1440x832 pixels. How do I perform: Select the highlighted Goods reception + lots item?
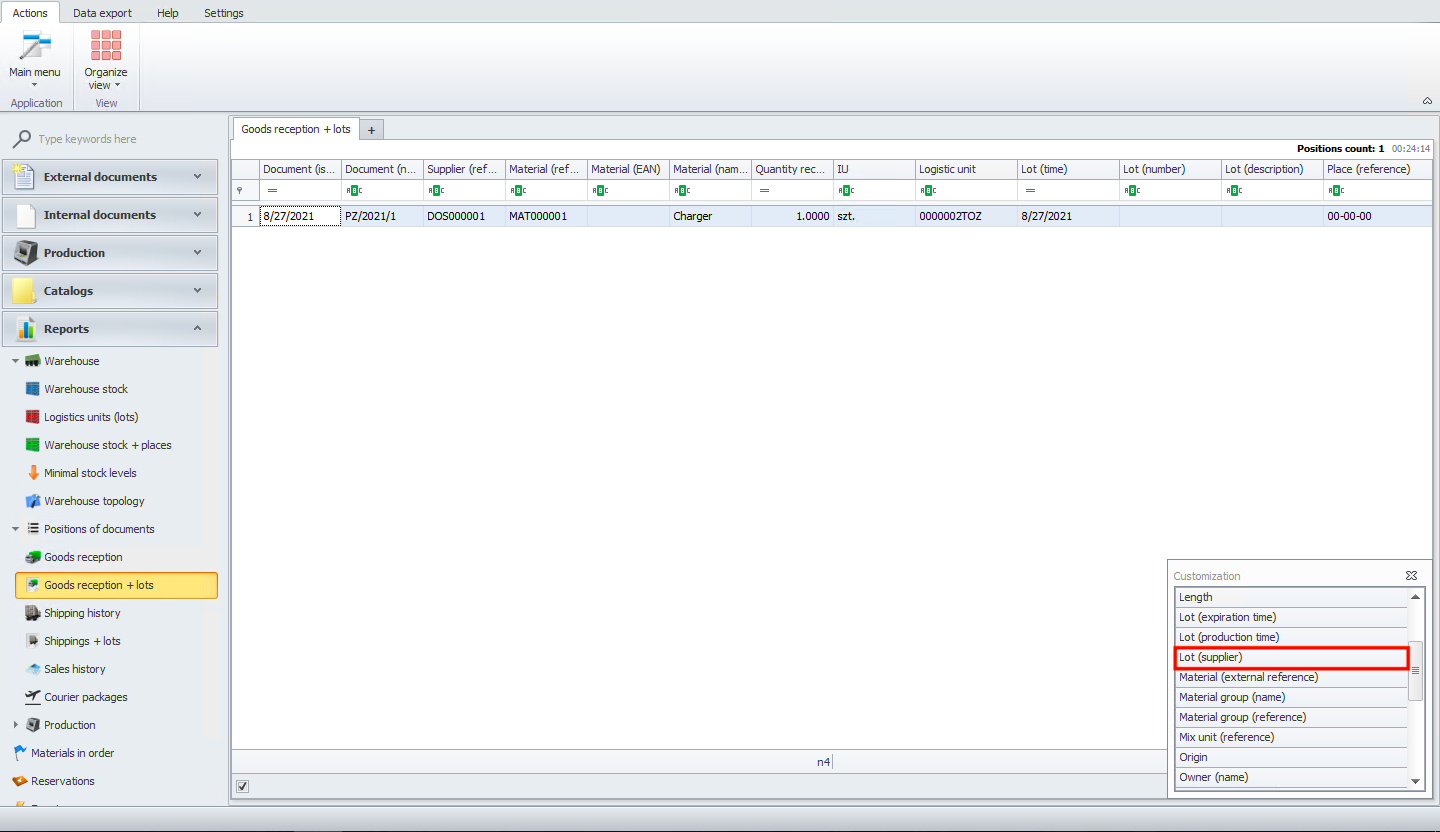click(x=116, y=585)
